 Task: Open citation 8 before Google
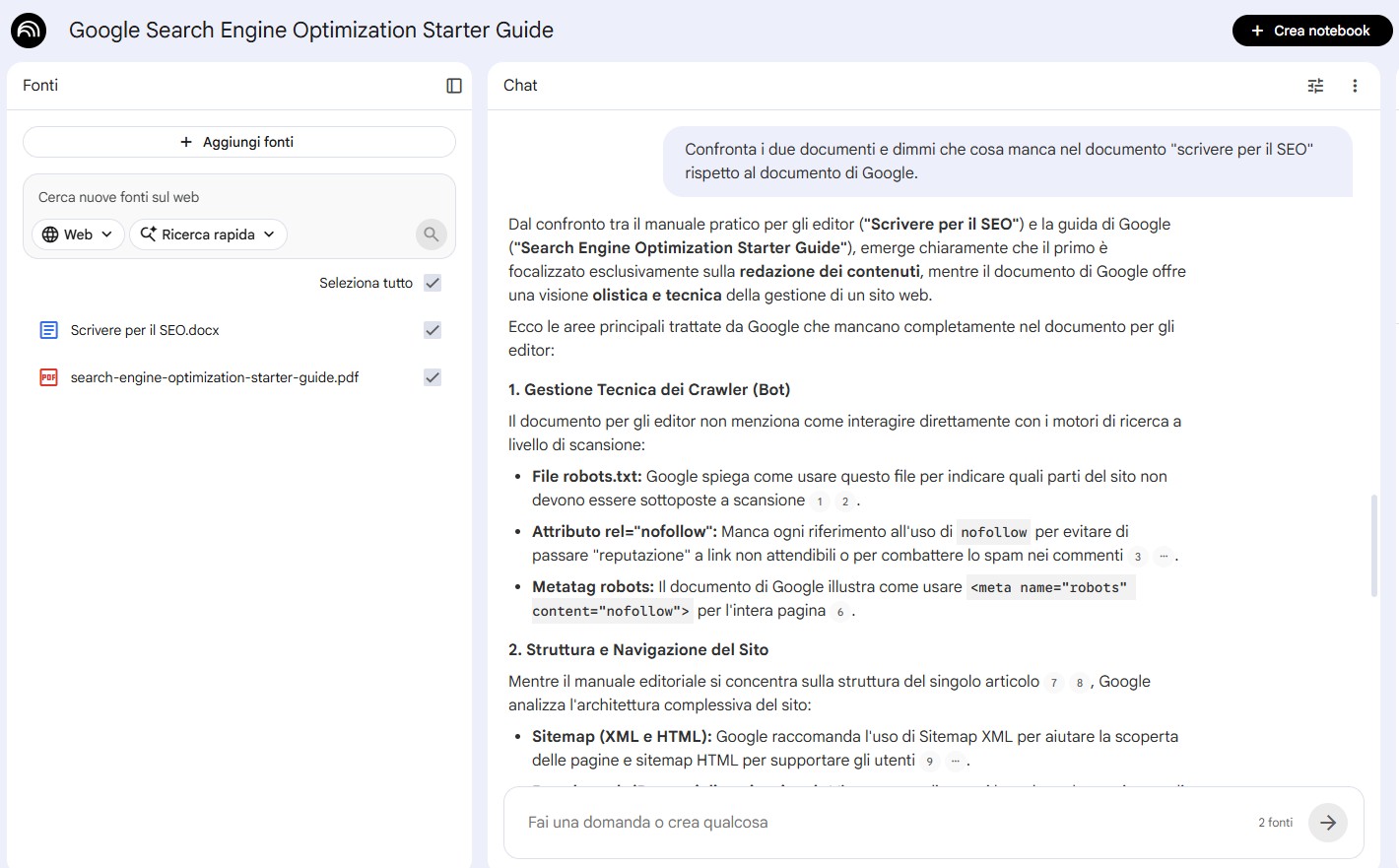pyautogui.click(x=1079, y=683)
